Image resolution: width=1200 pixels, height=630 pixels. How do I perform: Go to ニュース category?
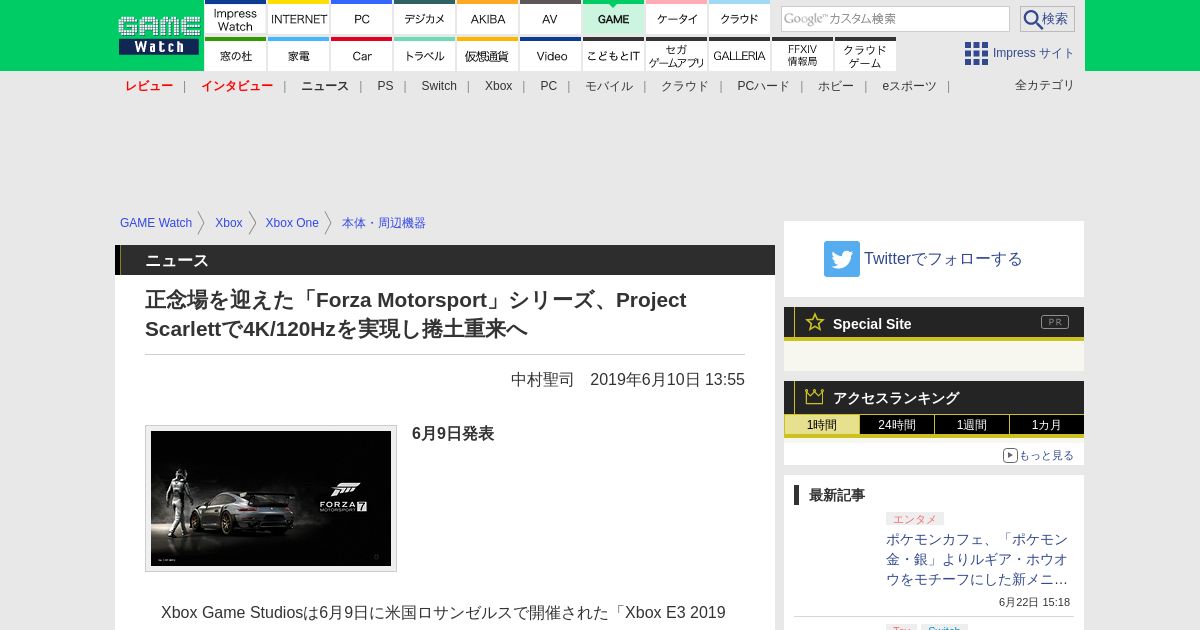click(x=325, y=86)
